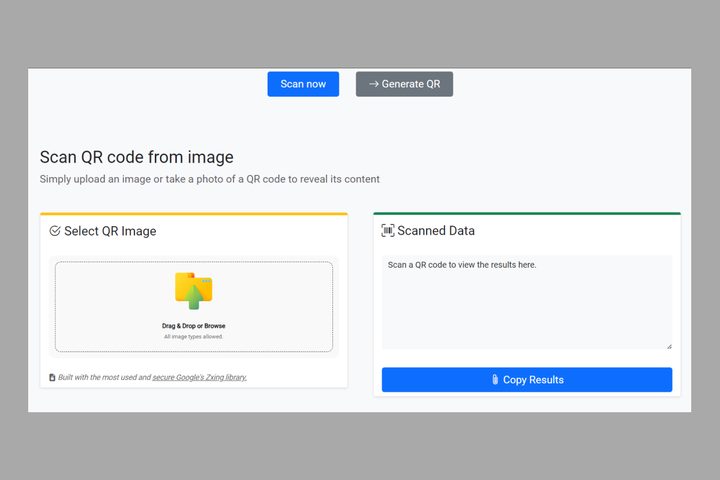Click the arrow icon on Generate QR

pyautogui.click(x=373, y=84)
